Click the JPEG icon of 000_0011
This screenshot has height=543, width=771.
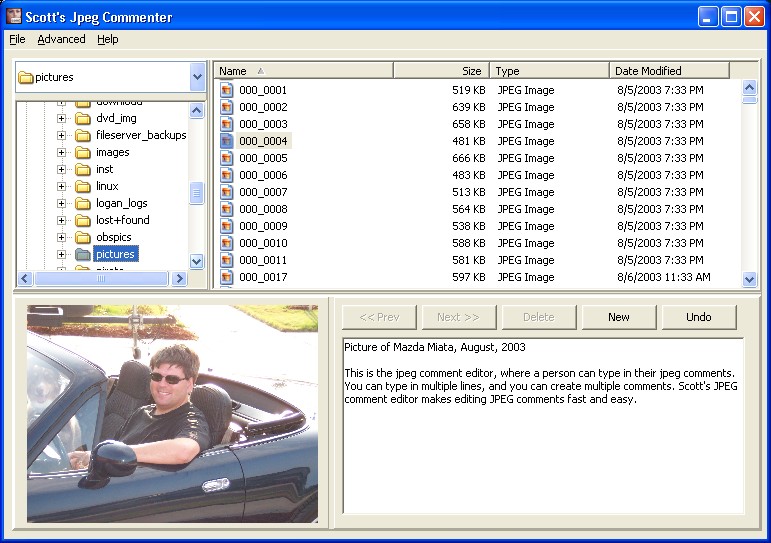[226, 260]
